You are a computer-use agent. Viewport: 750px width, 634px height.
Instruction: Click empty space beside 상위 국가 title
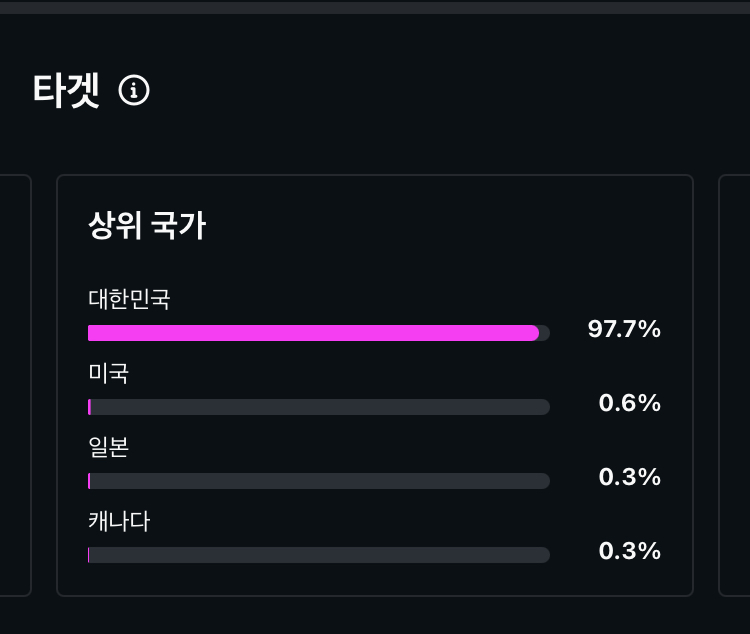point(450,226)
